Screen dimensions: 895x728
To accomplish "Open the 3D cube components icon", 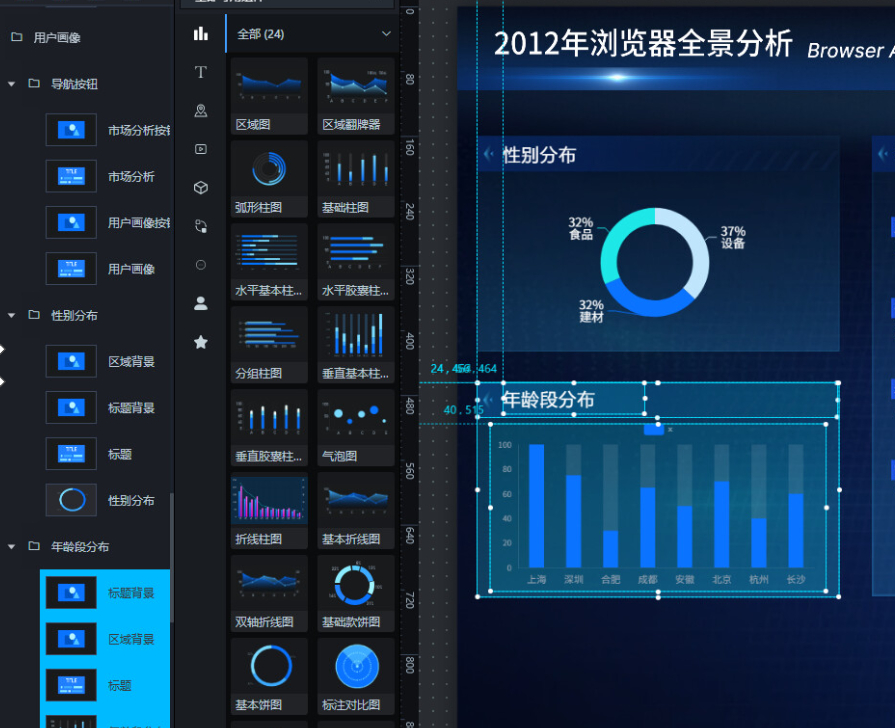I will point(200,187).
